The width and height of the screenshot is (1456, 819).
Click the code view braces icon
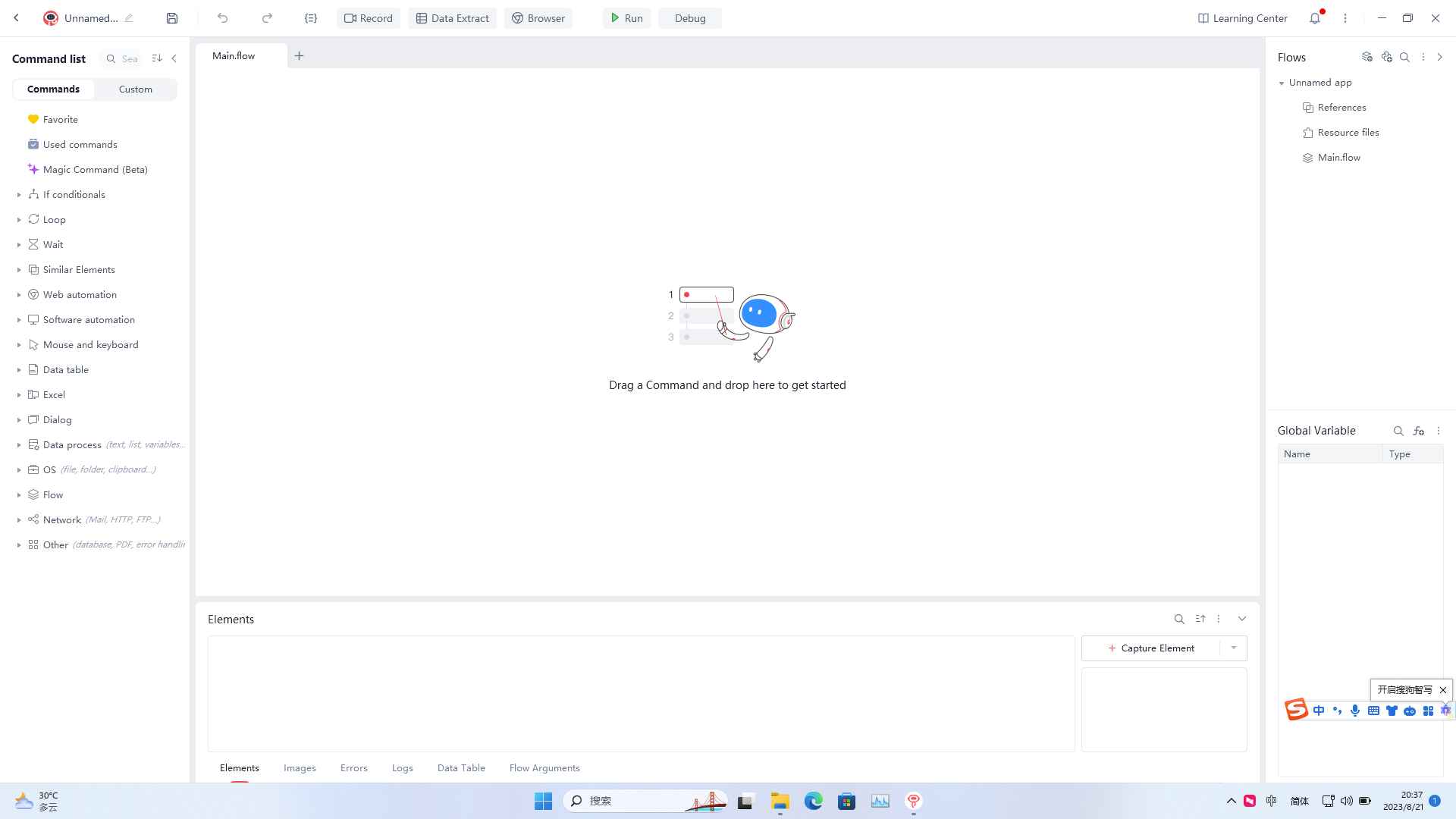(x=311, y=18)
